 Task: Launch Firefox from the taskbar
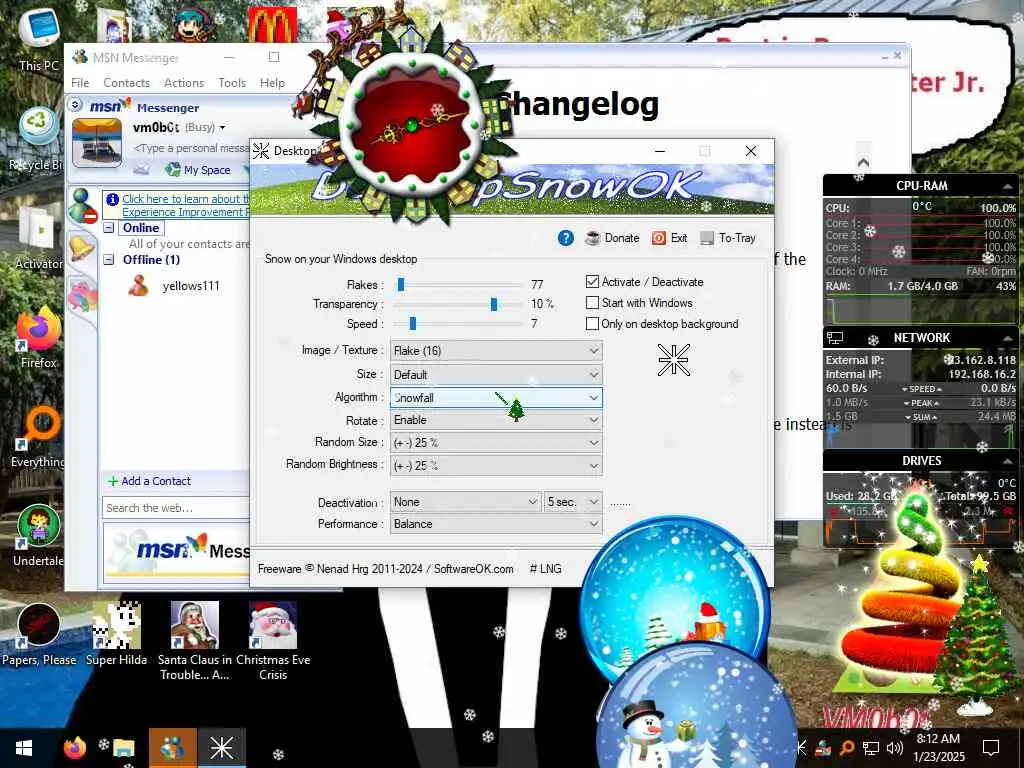tap(74, 748)
